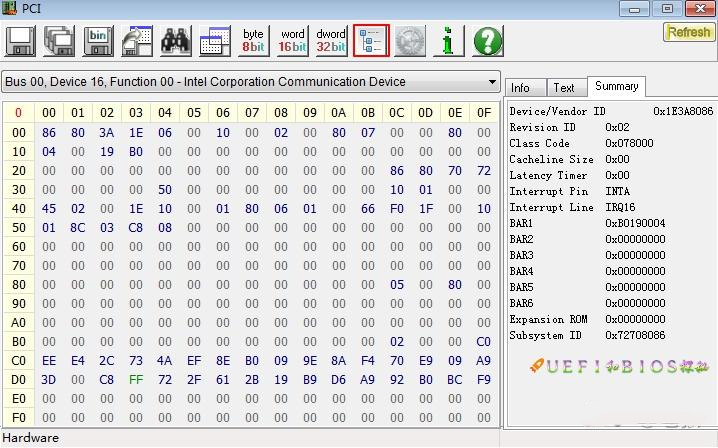This screenshot has width=718, height=448.
Task: Click the greyed-out gear icon
Action: (410, 41)
